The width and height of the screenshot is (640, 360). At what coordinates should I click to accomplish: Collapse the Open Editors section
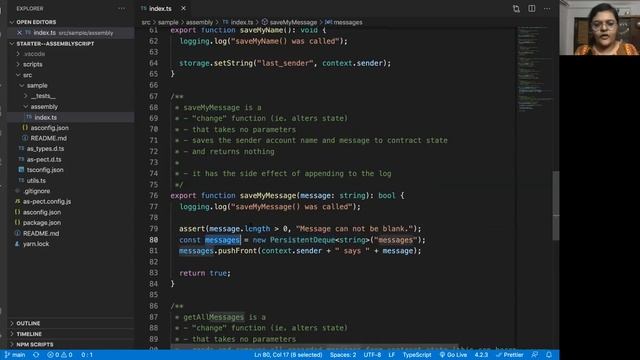point(36,22)
